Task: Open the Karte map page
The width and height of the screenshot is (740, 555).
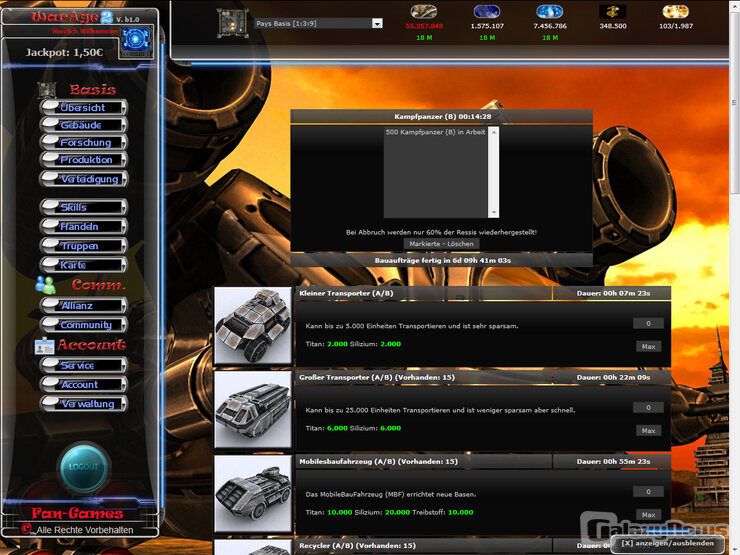Action: (x=84, y=265)
